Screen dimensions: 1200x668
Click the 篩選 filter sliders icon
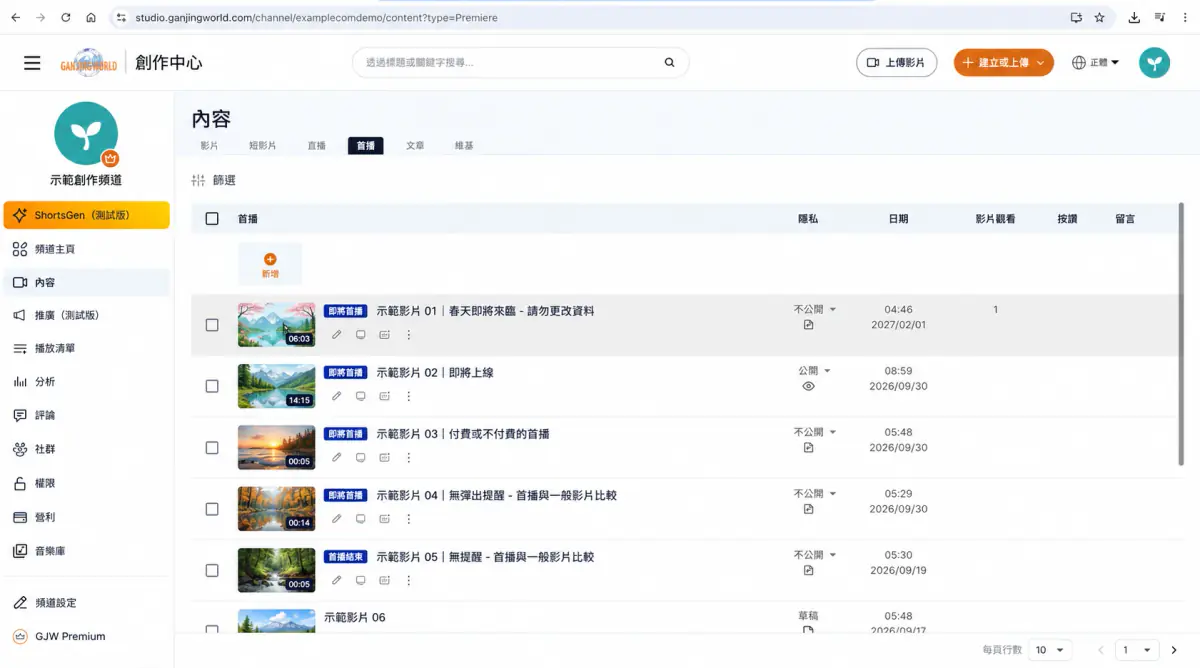click(x=198, y=181)
